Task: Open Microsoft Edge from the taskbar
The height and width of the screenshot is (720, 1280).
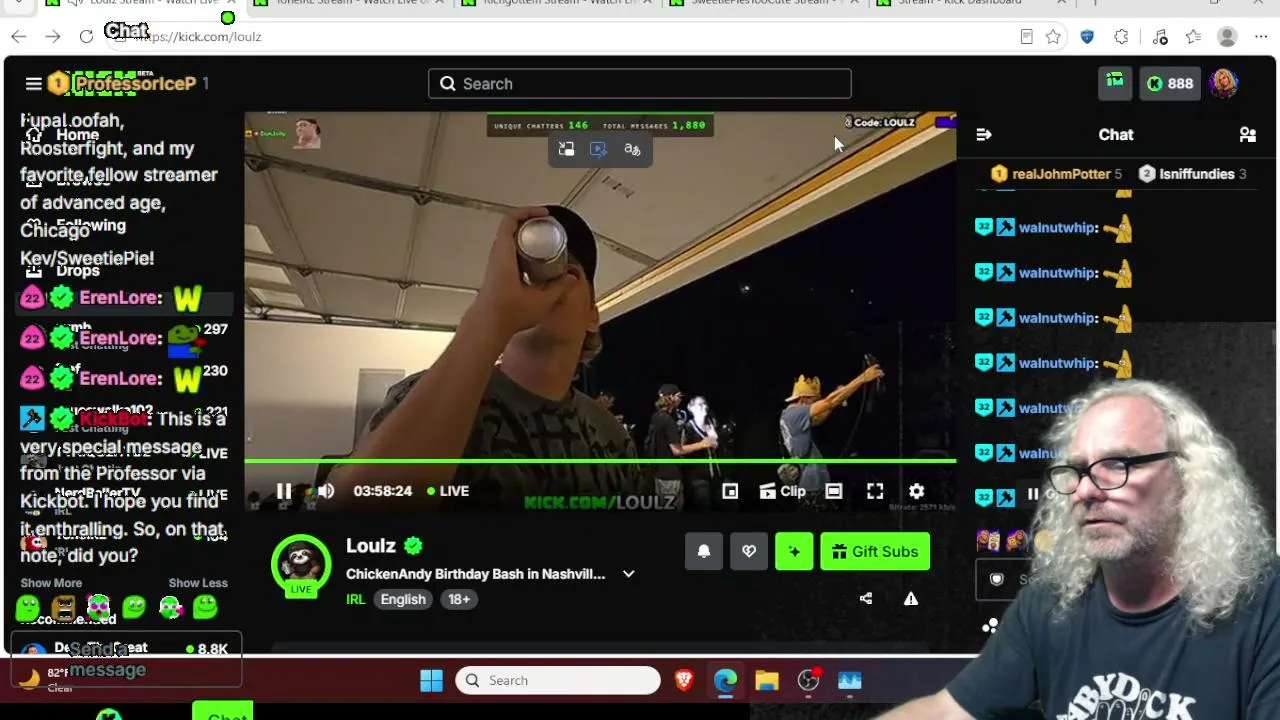Action: point(725,681)
